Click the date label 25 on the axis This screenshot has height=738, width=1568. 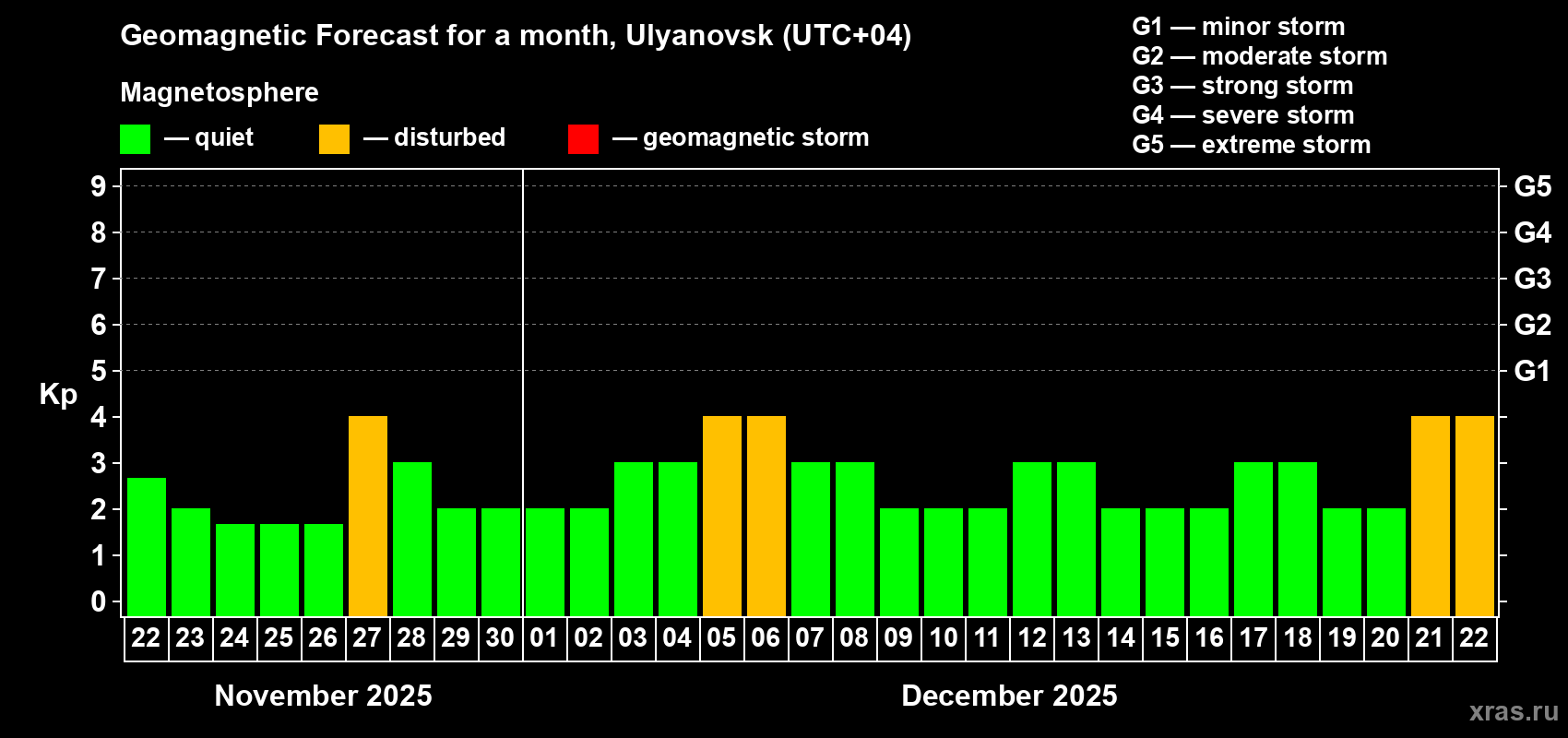(x=279, y=638)
